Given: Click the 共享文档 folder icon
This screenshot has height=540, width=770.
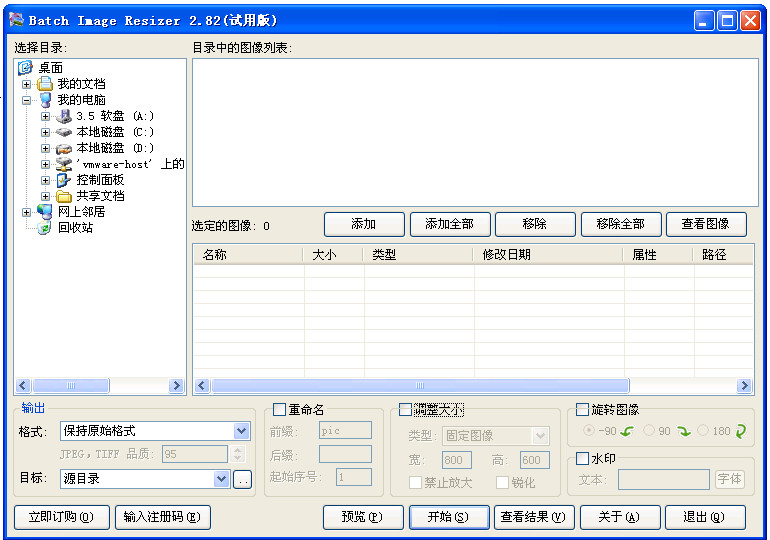Looking at the screenshot, I should [64, 196].
